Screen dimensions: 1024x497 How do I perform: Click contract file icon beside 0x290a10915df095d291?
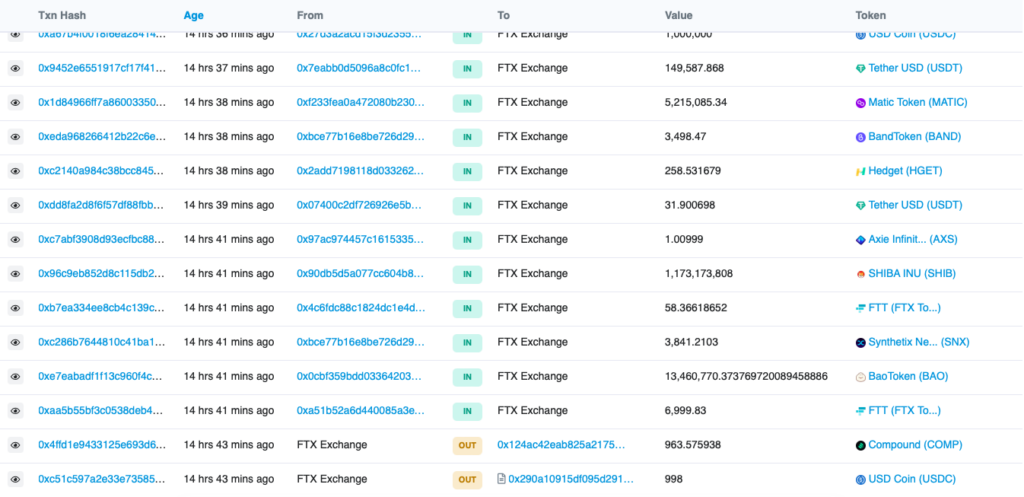coord(502,479)
